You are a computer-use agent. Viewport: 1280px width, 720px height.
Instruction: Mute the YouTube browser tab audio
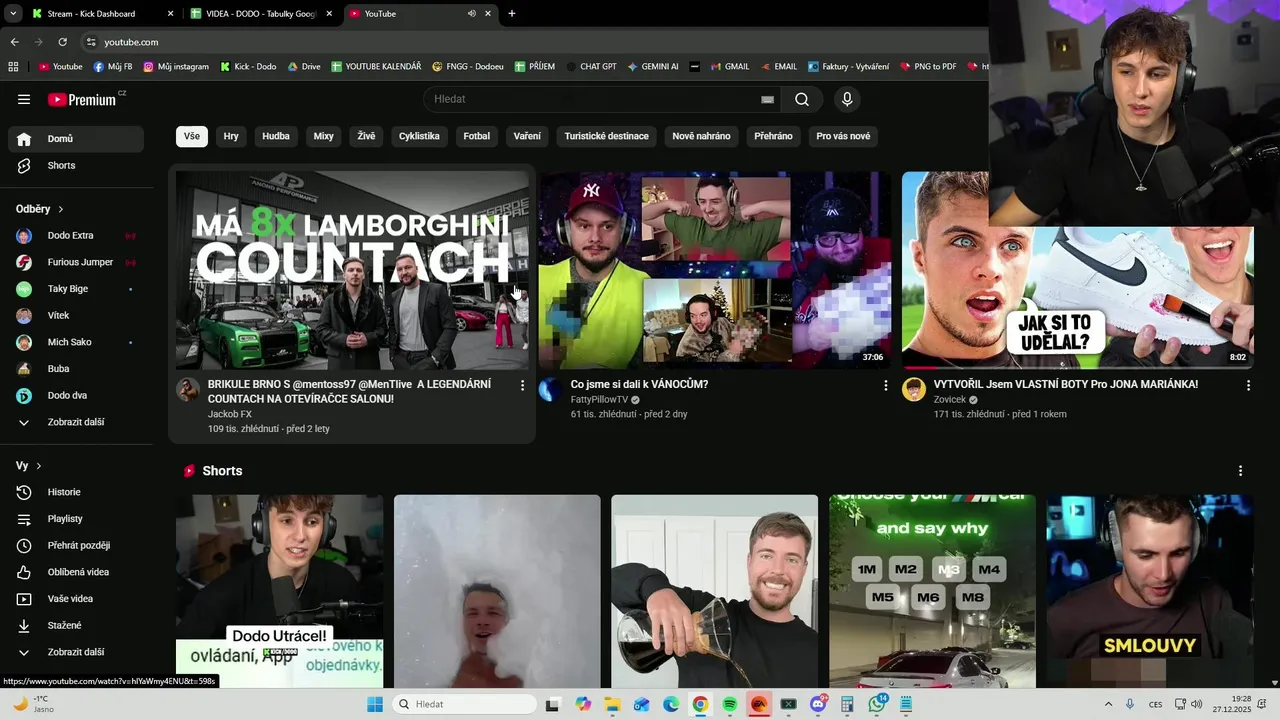[471, 14]
